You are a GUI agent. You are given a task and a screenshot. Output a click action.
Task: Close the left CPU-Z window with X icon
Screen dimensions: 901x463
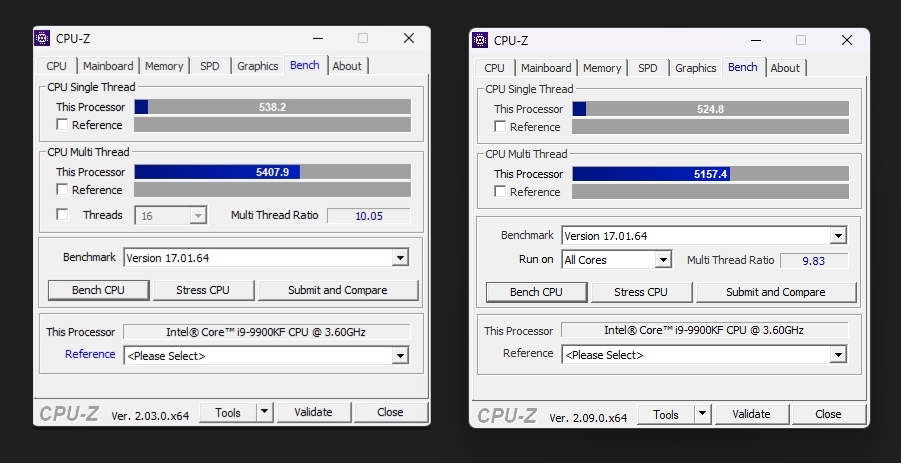coord(409,38)
